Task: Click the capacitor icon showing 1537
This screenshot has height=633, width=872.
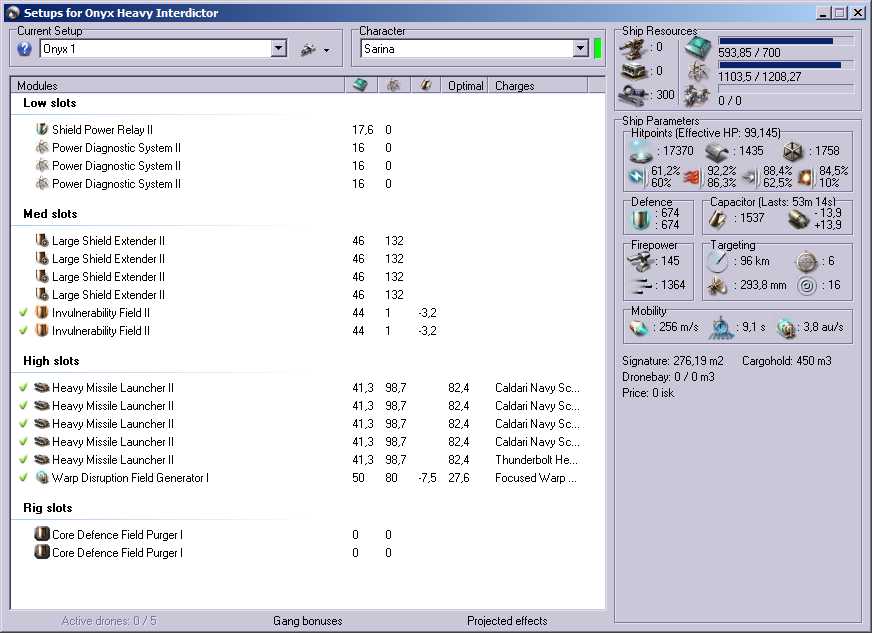Action: click(x=717, y=219)
